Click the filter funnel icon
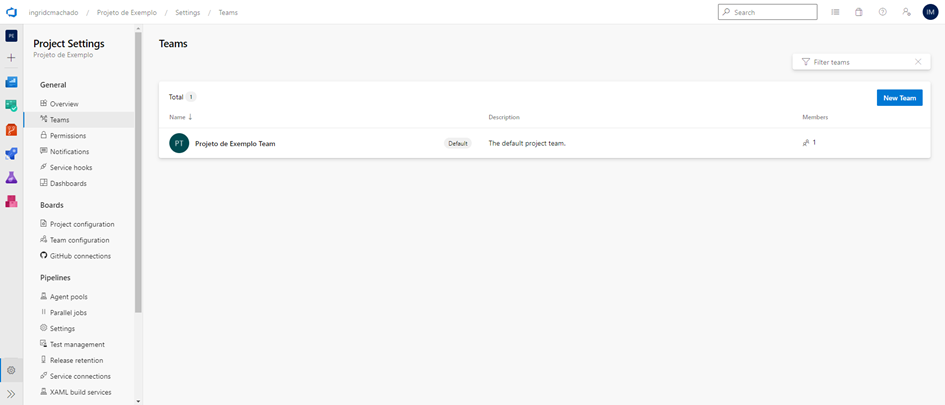The width and height of the screenshot is (945, 405). coord(806,62)
